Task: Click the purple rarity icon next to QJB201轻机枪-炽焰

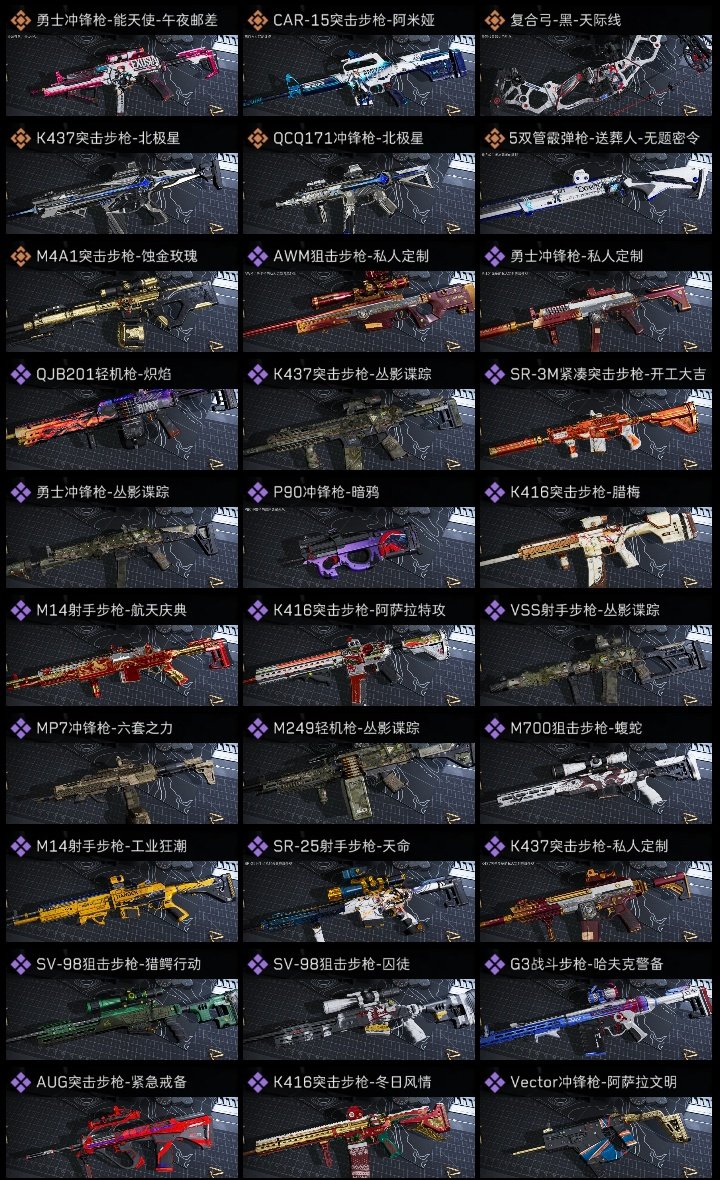Action: point(20,374)
